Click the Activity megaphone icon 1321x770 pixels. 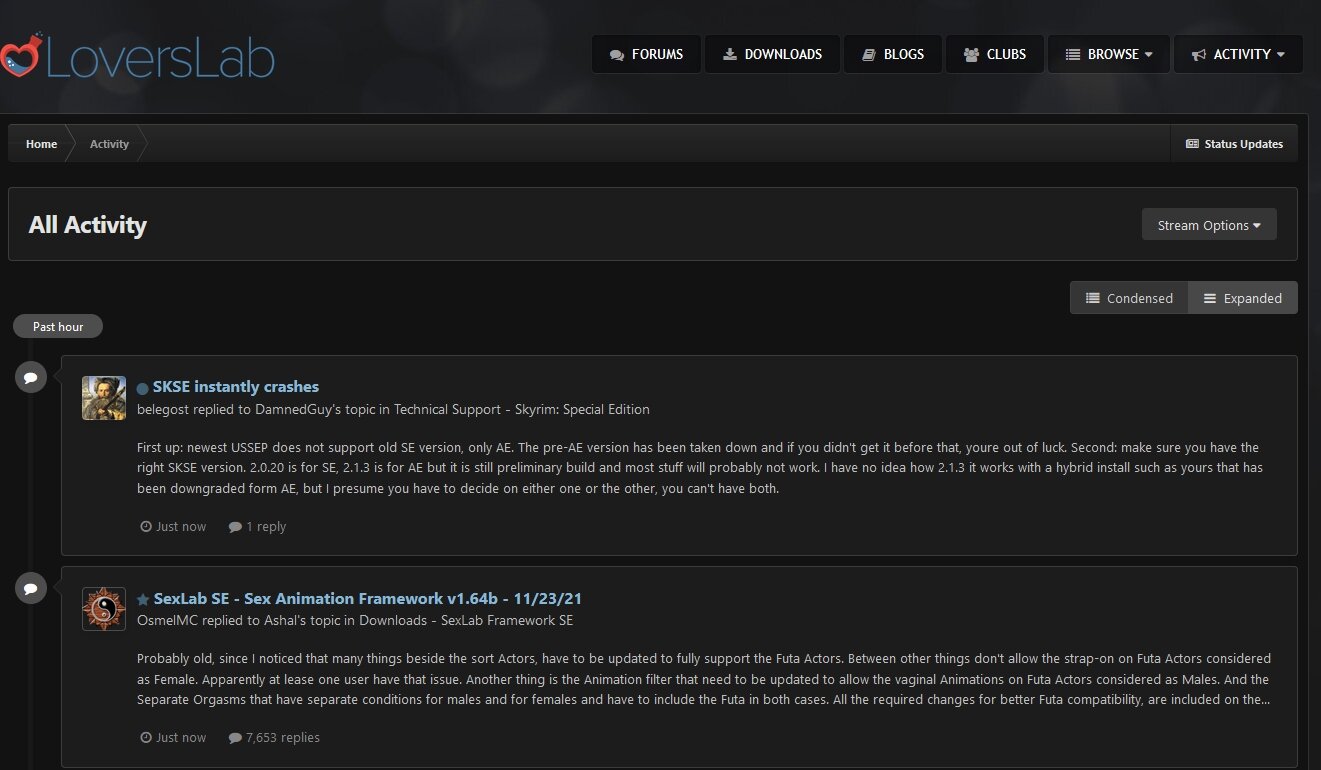[1199, 55]
